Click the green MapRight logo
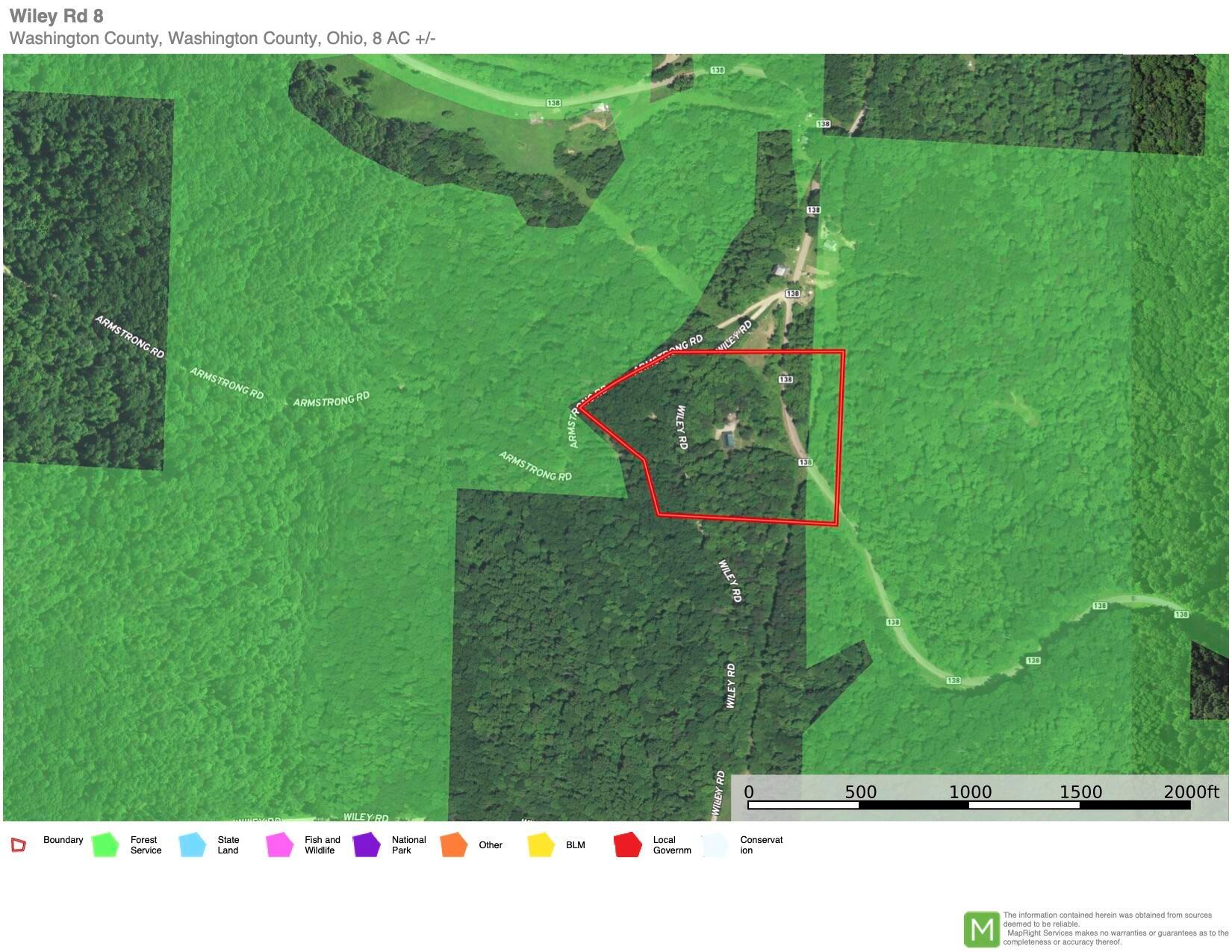 pyautogui.click(x=981, y=930)
